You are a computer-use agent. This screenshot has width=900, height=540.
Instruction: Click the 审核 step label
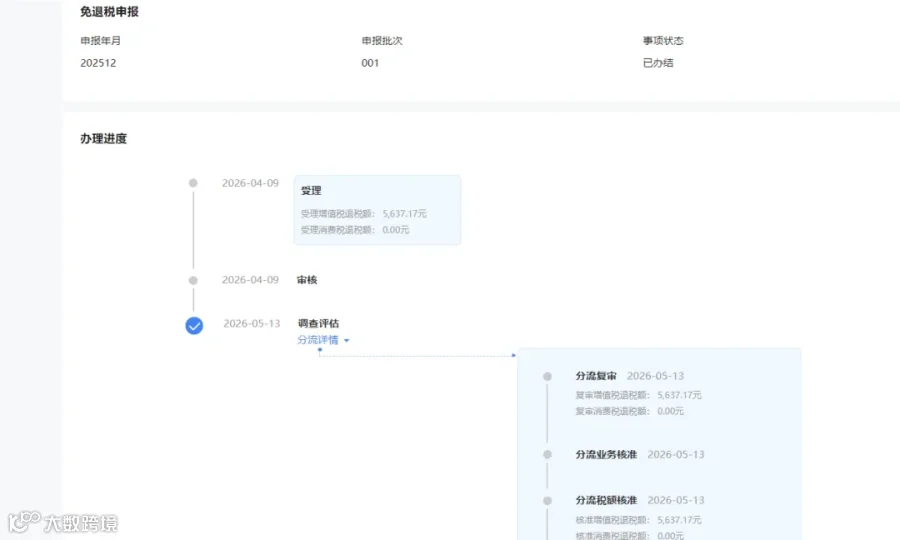307,280
